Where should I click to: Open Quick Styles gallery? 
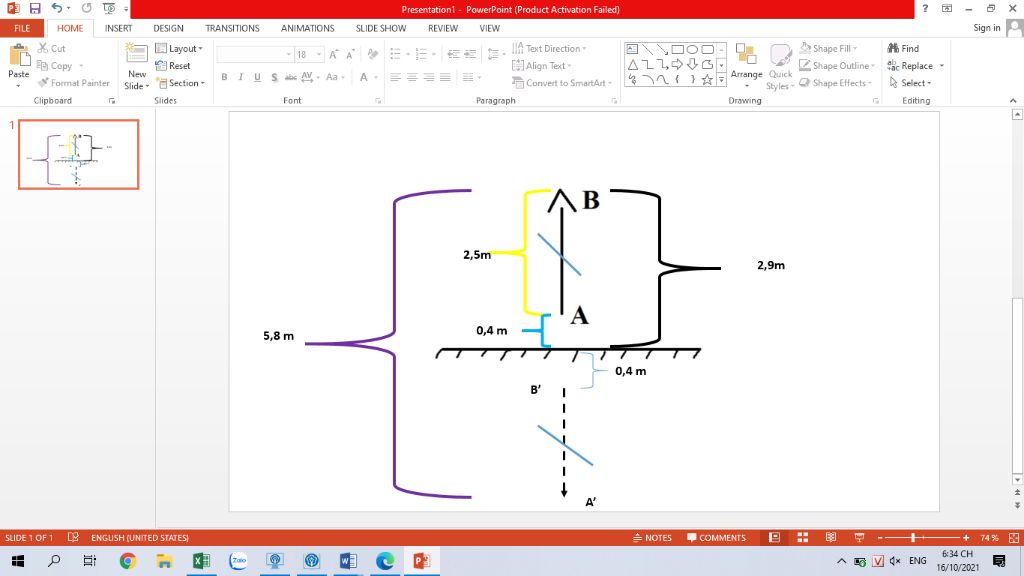pos(780,67)
